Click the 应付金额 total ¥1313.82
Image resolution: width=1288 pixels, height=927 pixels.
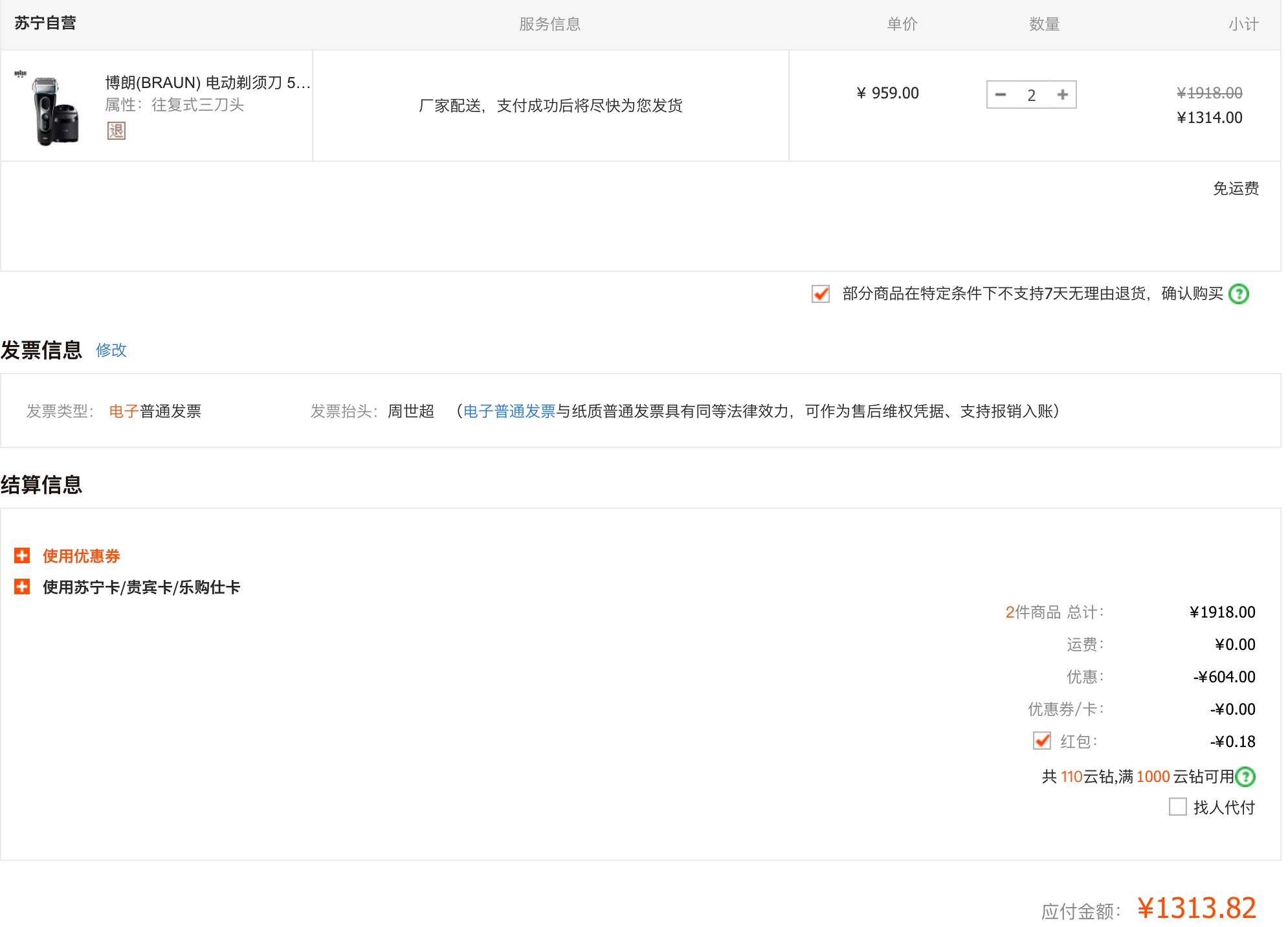pyautogui.click(x=1197, y=908)
